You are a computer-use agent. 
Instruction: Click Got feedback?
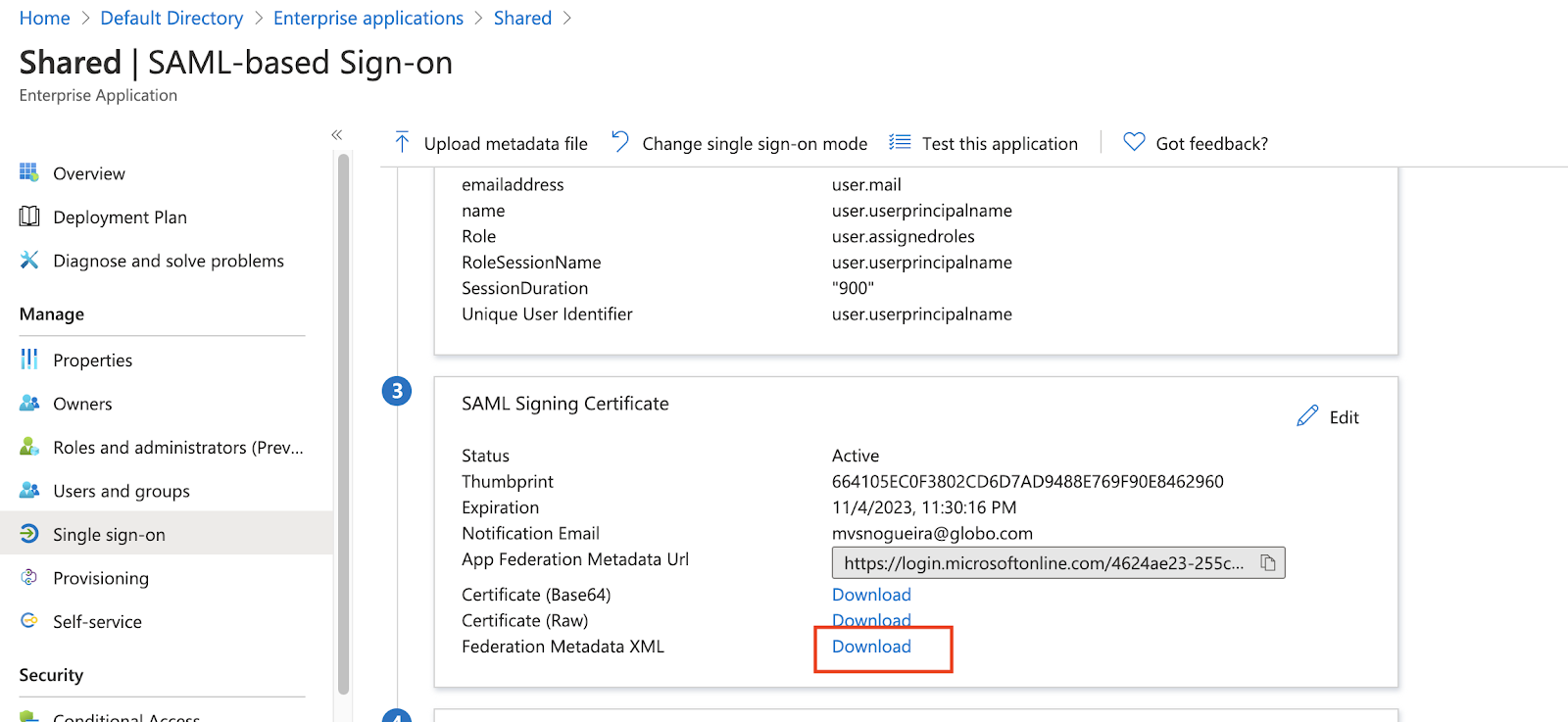(x=1211, y=143)
